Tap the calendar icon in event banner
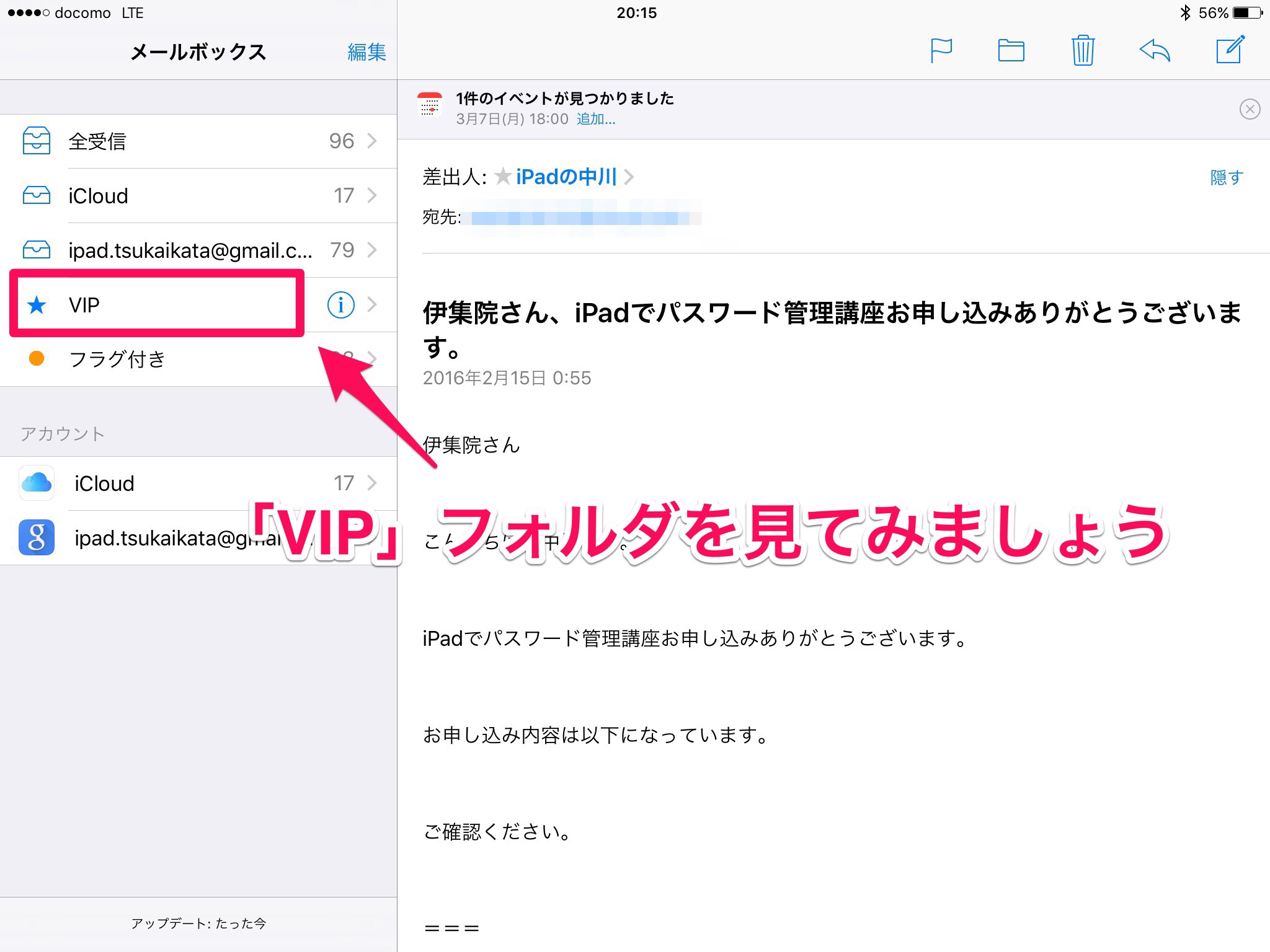 coord(429,105)
